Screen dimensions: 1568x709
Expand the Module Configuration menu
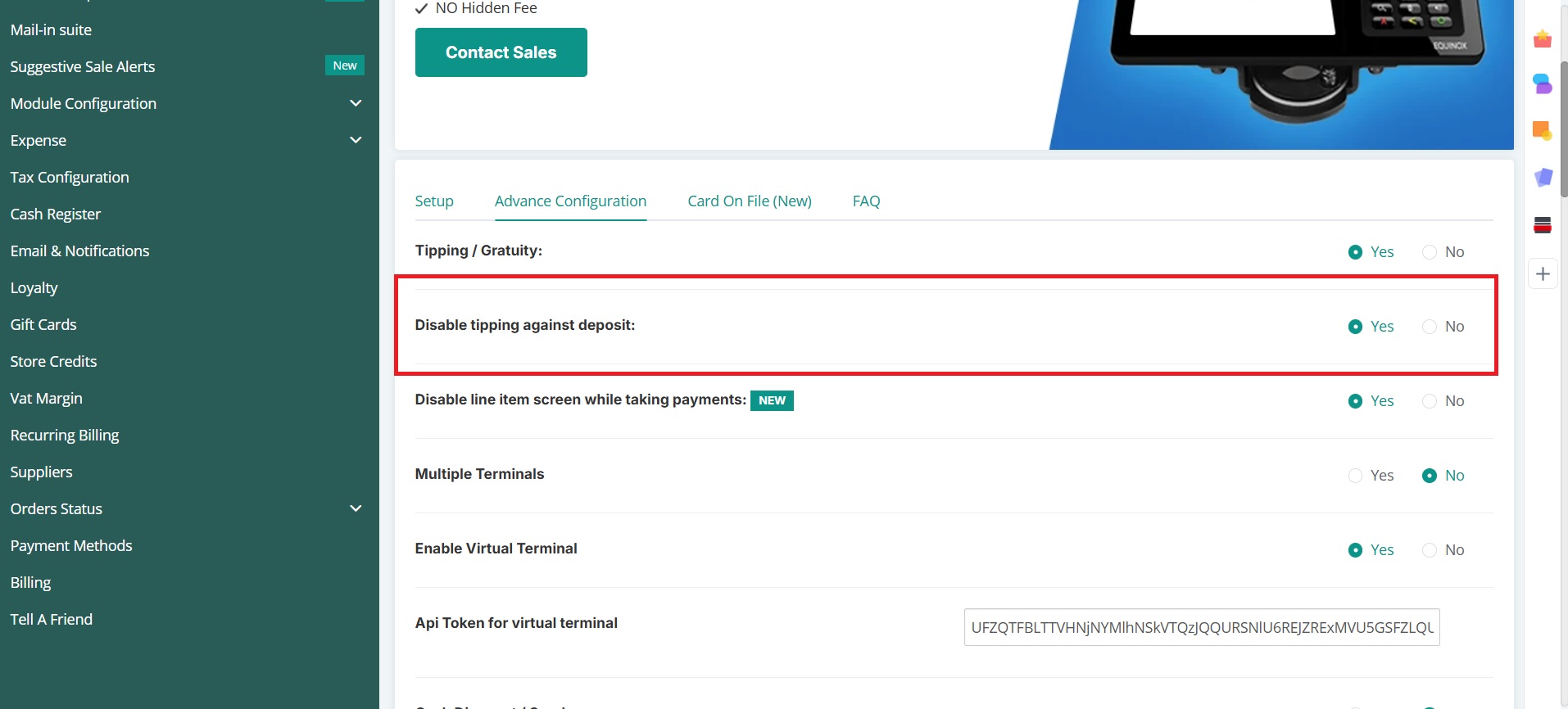(356, 103)
